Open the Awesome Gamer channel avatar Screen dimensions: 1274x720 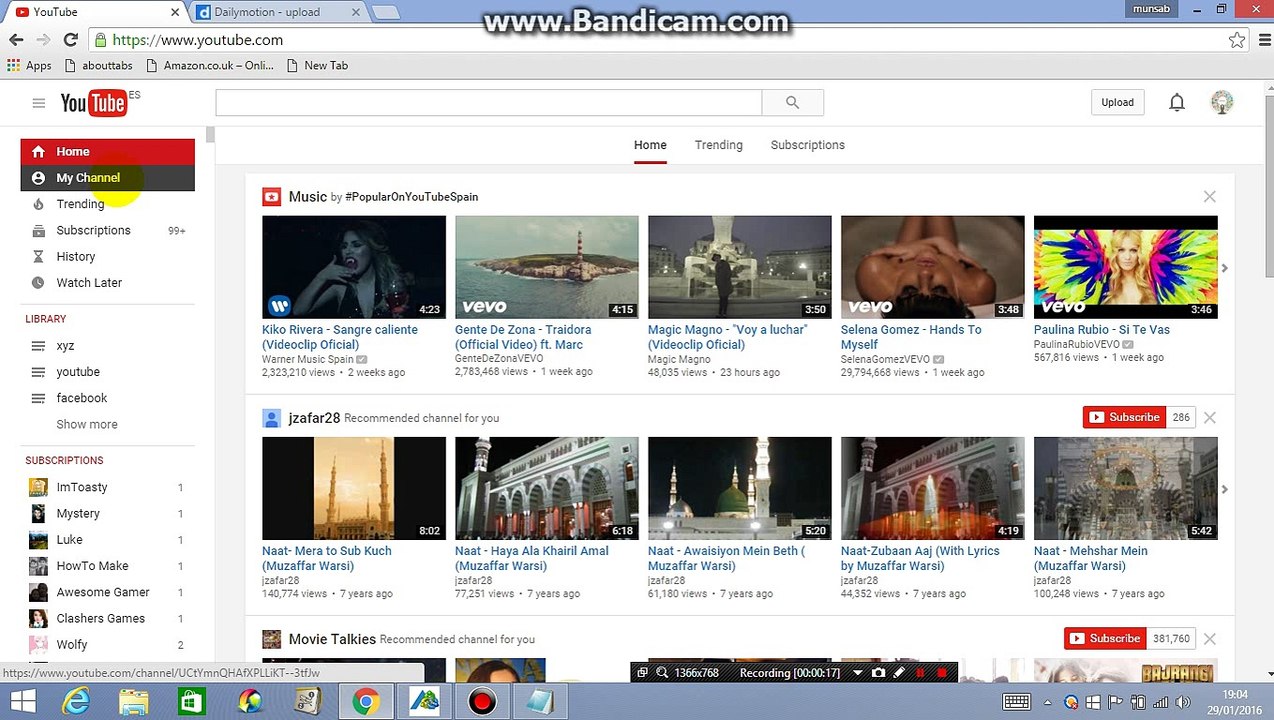pyautogui.click(x=38, y=592)
